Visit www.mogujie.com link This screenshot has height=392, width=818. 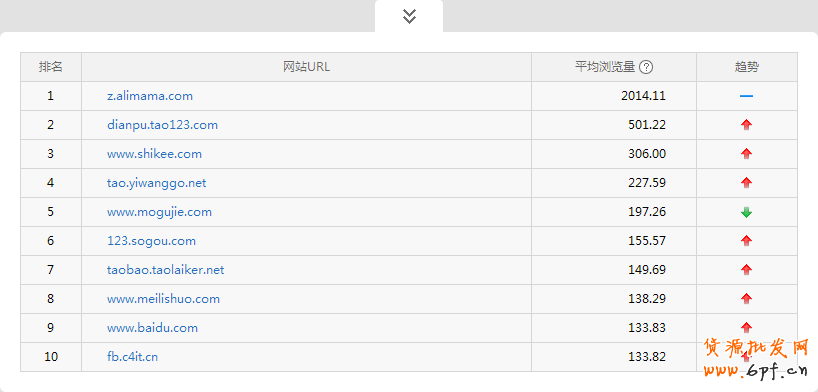click(x=159, y=212)
